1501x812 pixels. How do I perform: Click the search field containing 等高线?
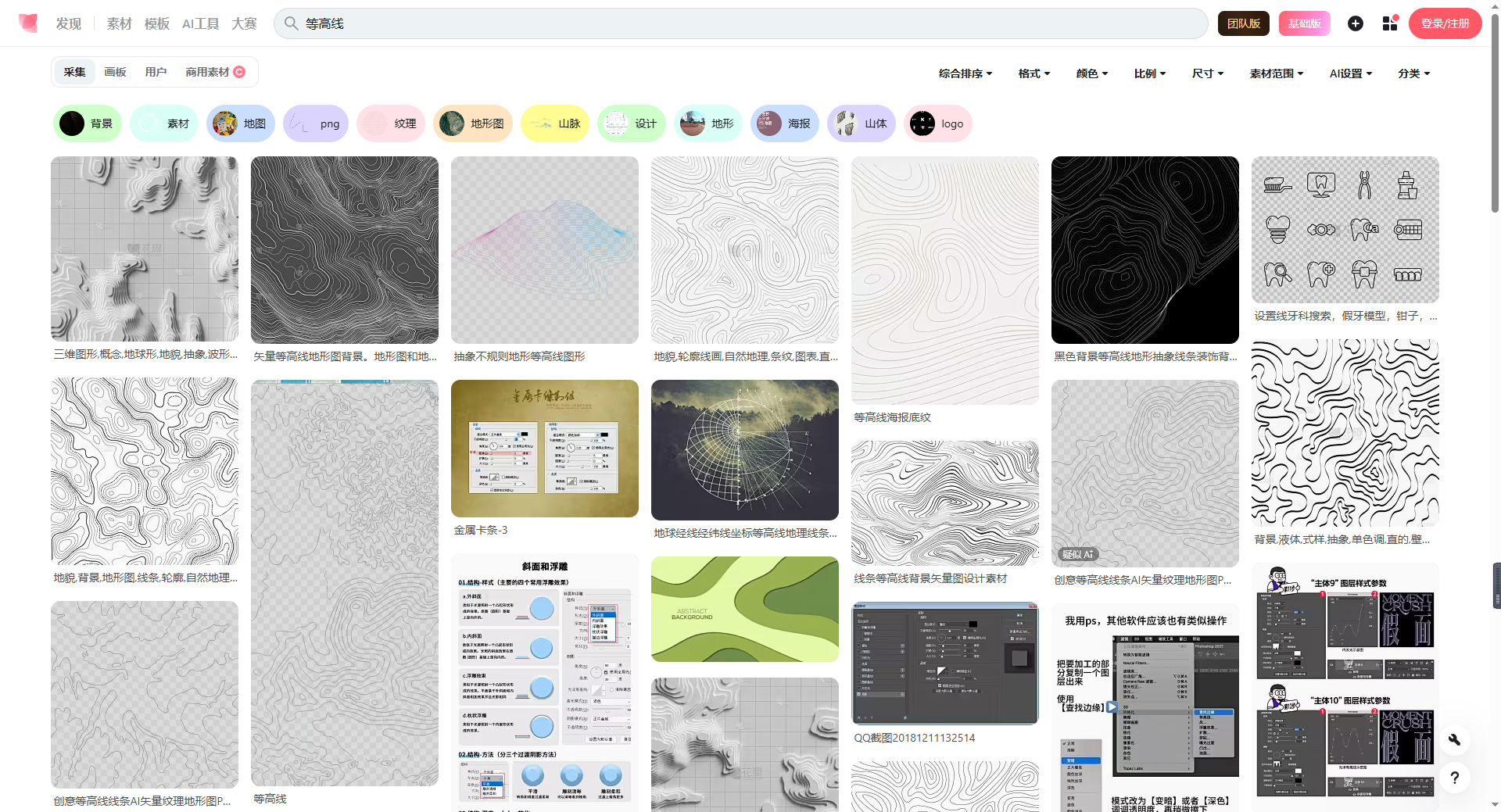(x=741, y=23)
